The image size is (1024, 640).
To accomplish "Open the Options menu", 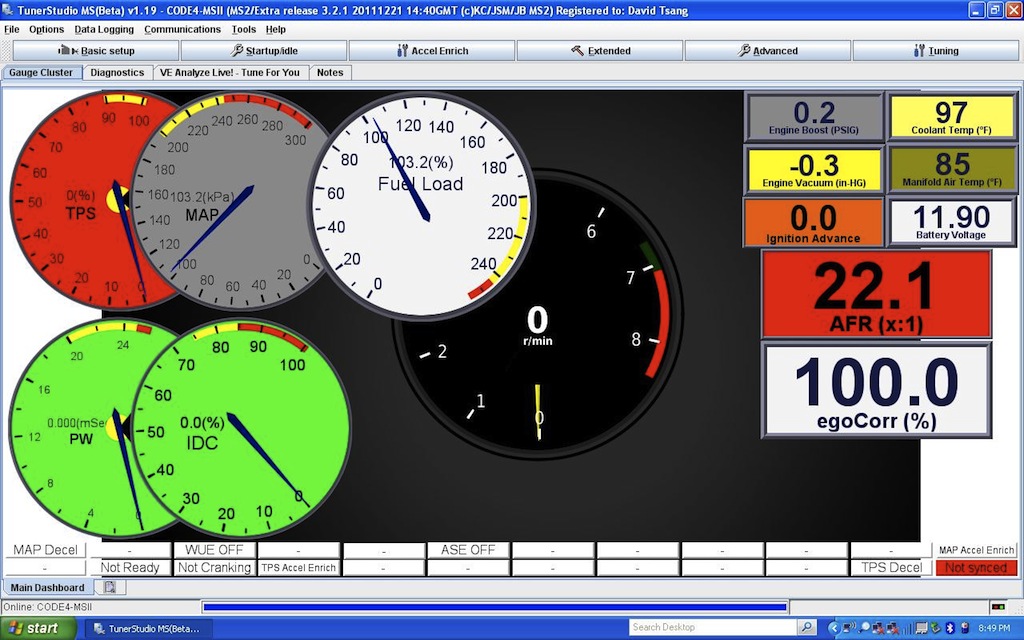I will coord(46,29).
